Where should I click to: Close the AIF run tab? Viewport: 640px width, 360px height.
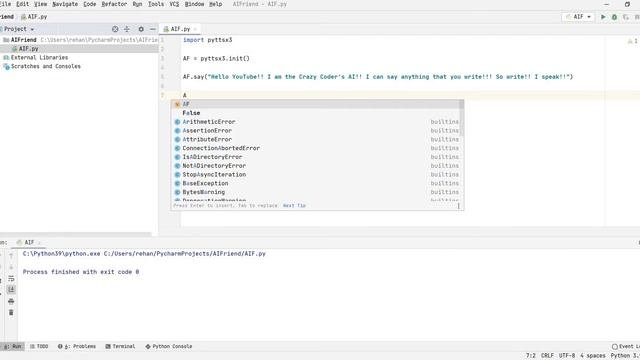[x=40, y=242]
